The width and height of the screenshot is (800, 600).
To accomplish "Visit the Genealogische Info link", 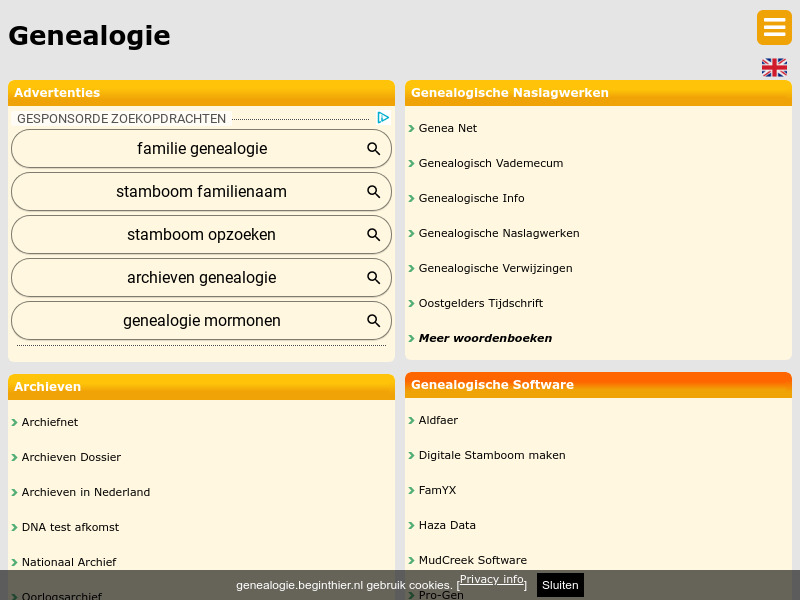I will (471, 198).
